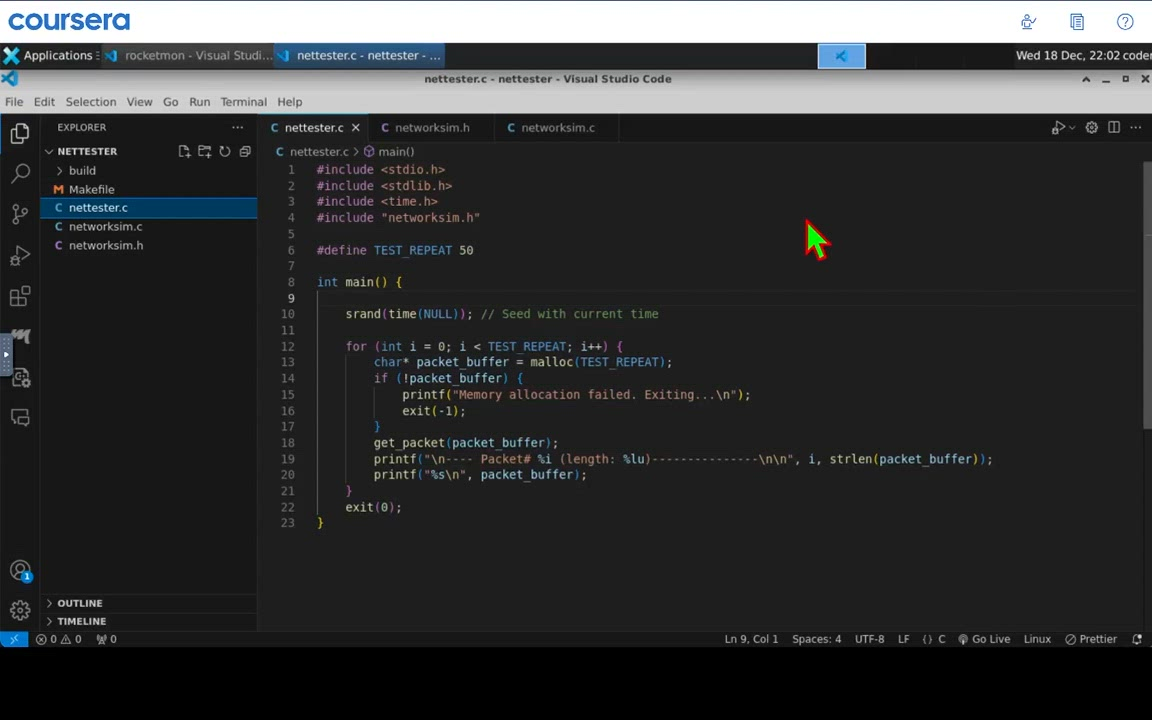Expand the OUTLINE section
The height and width of the screenshot is (720, 1152).
click(x=148, y=603)
